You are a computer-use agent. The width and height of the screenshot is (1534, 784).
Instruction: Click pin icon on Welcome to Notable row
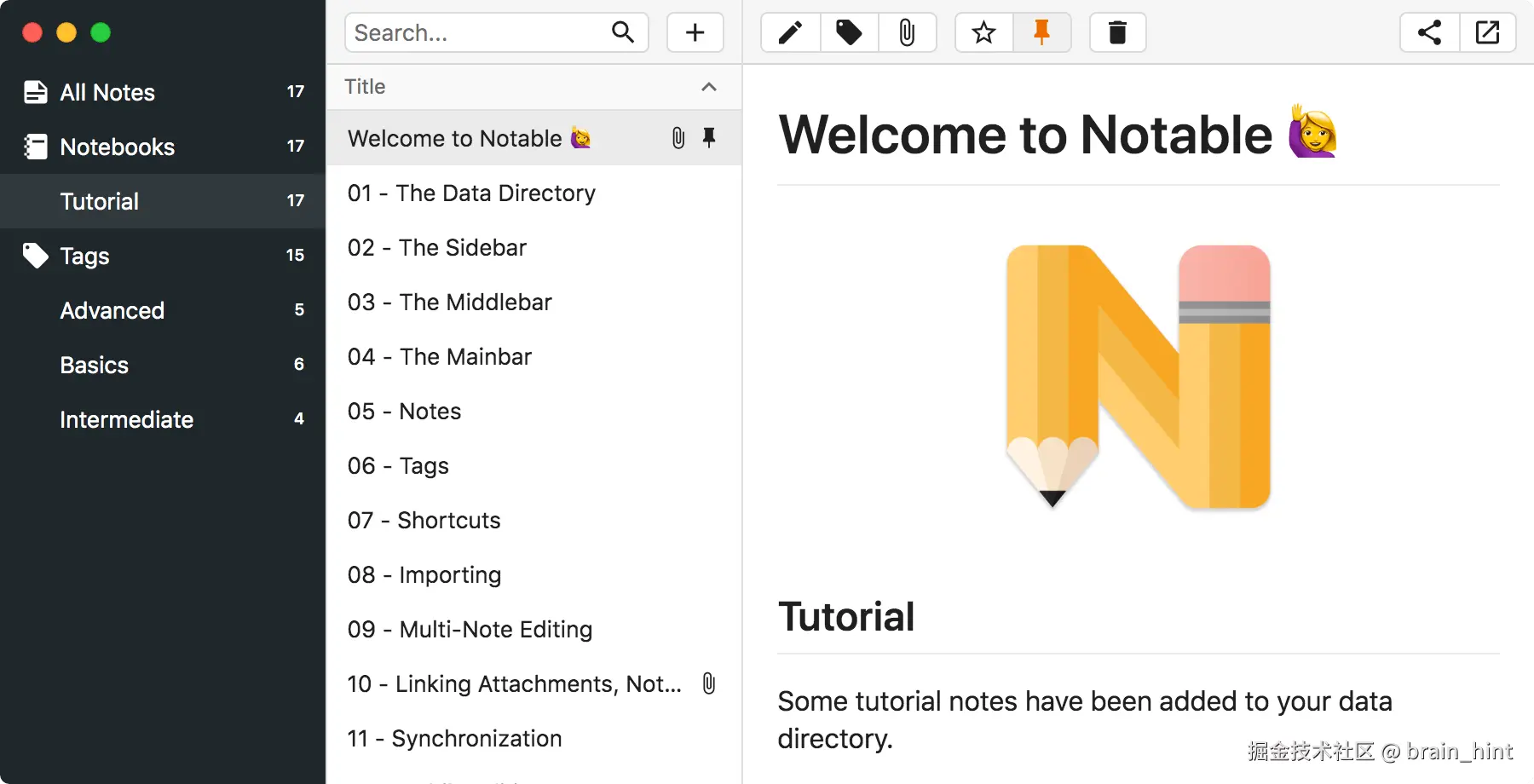point(709,138)
